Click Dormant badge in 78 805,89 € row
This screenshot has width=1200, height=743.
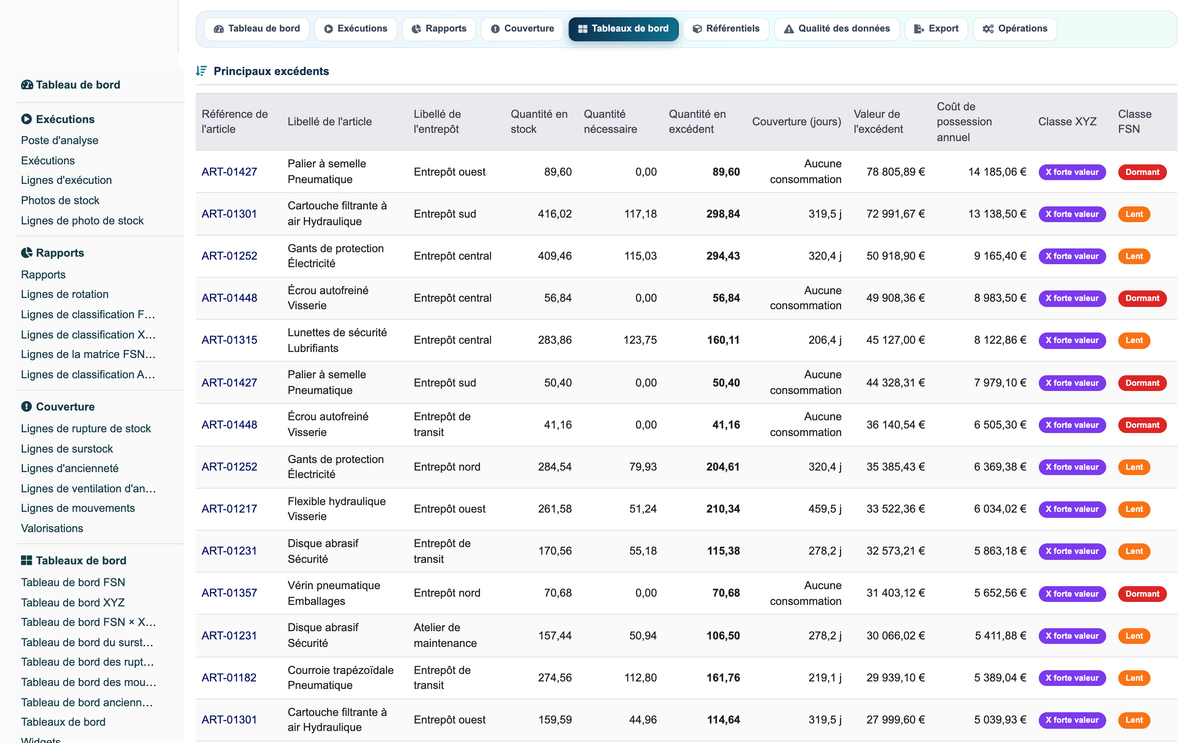coord(1142,172)
